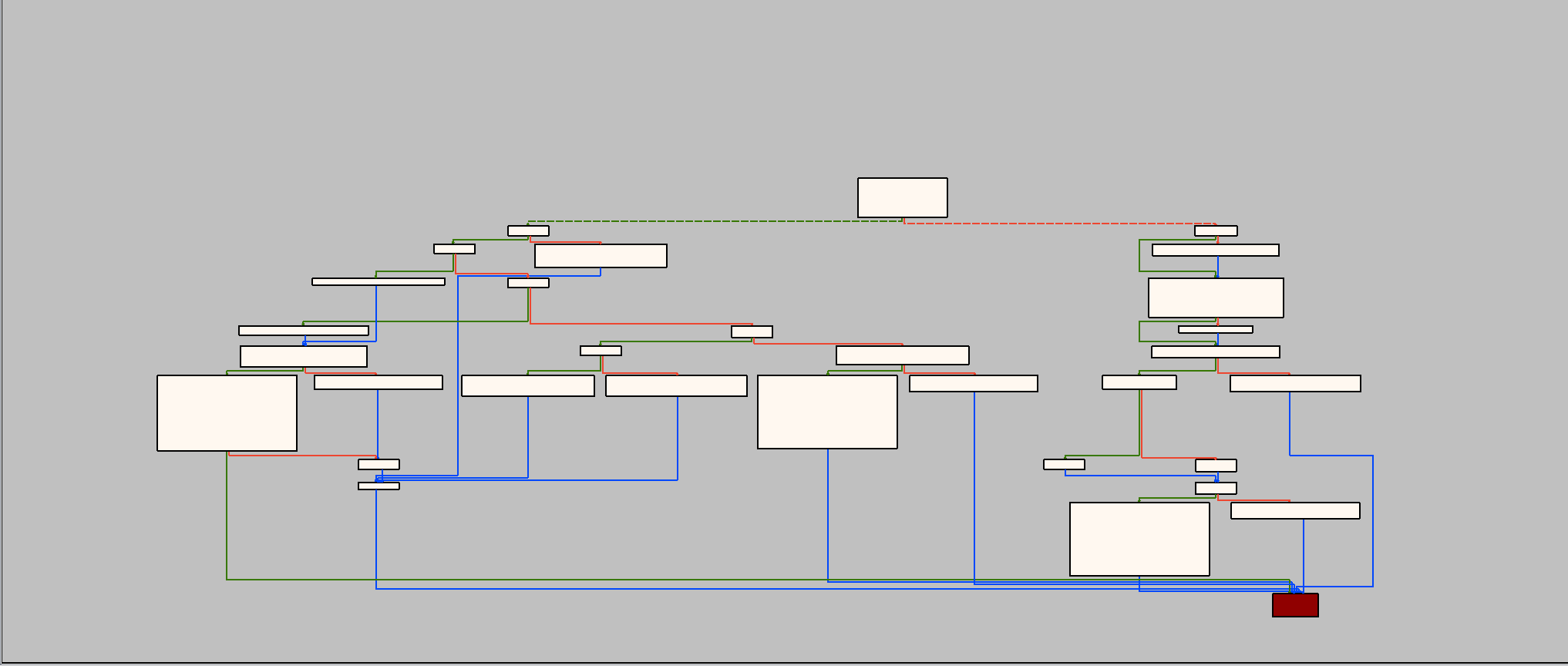Image resolution: width=1568 pixels, height=666 pixels.
Task: Select the topmost entry block of the graph
Action: (x=902, y=197)
